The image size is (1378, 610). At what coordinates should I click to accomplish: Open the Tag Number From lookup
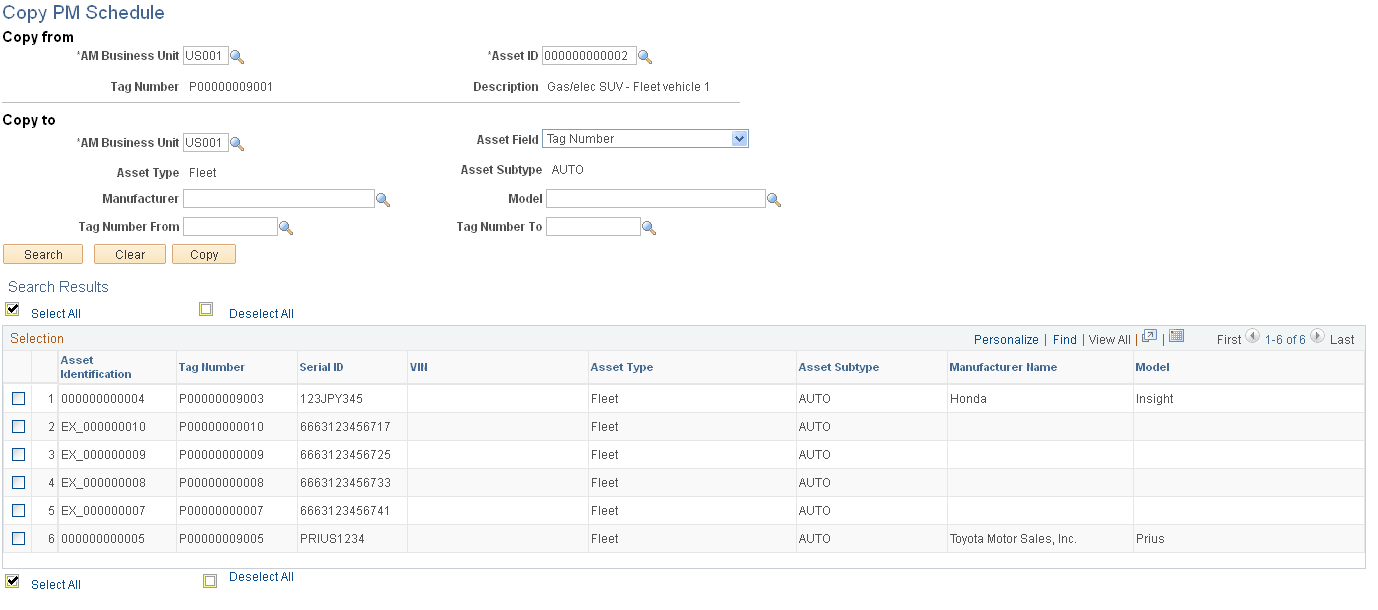[287, 226]
